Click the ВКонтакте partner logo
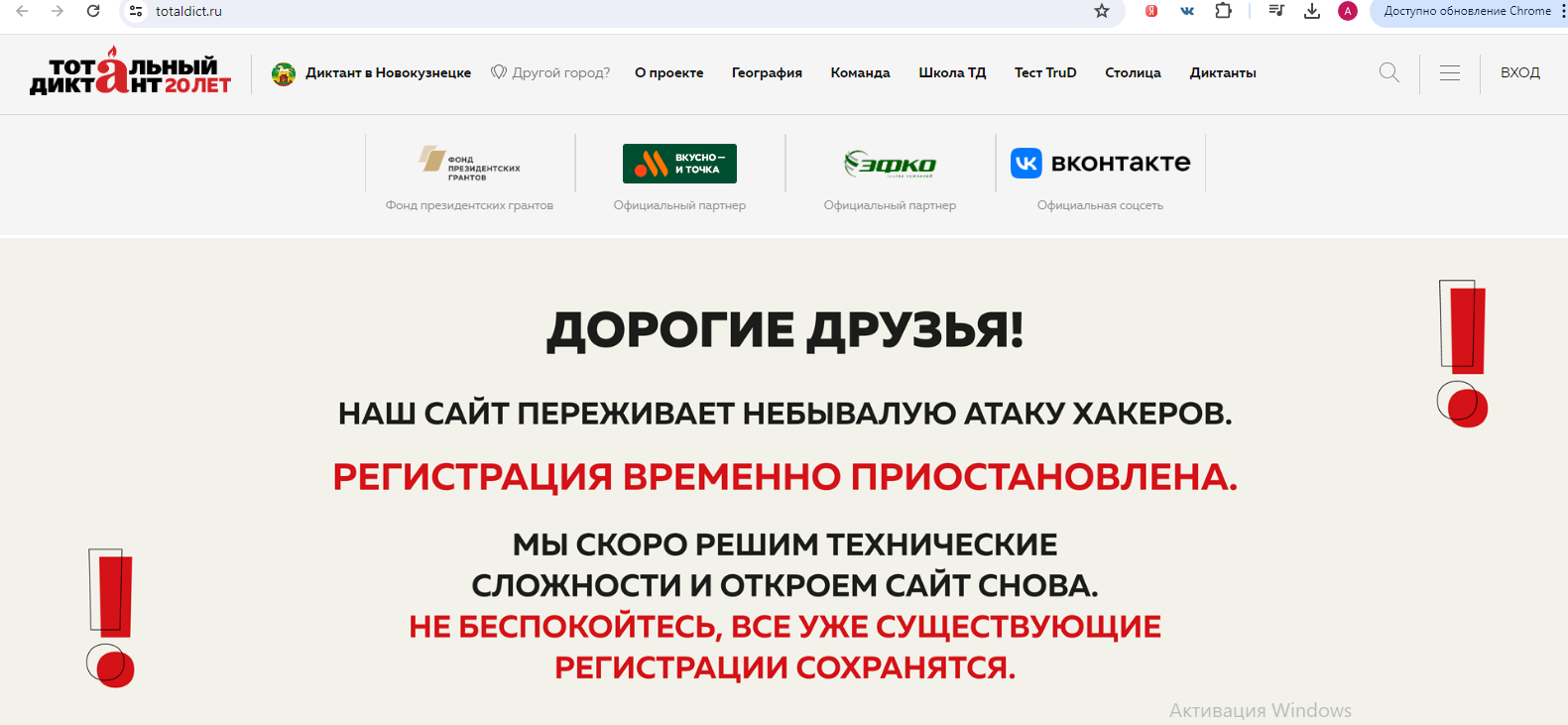 pos(1100,163)
